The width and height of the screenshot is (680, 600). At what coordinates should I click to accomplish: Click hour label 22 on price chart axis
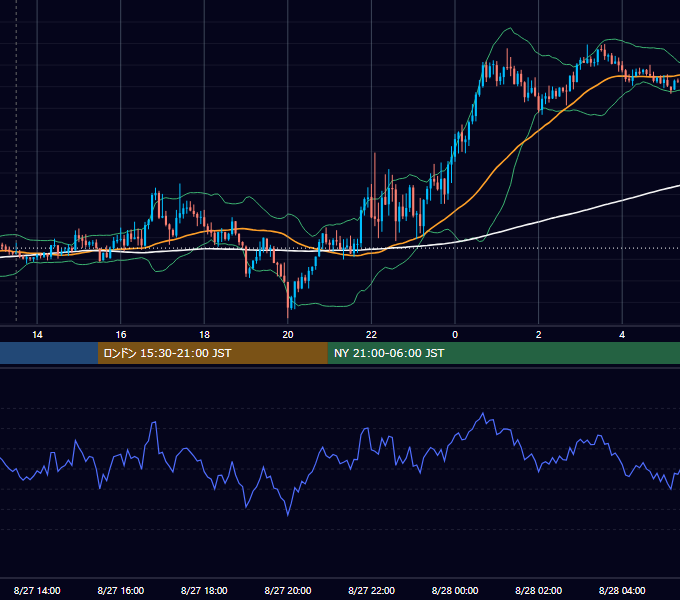pos(371,335)
